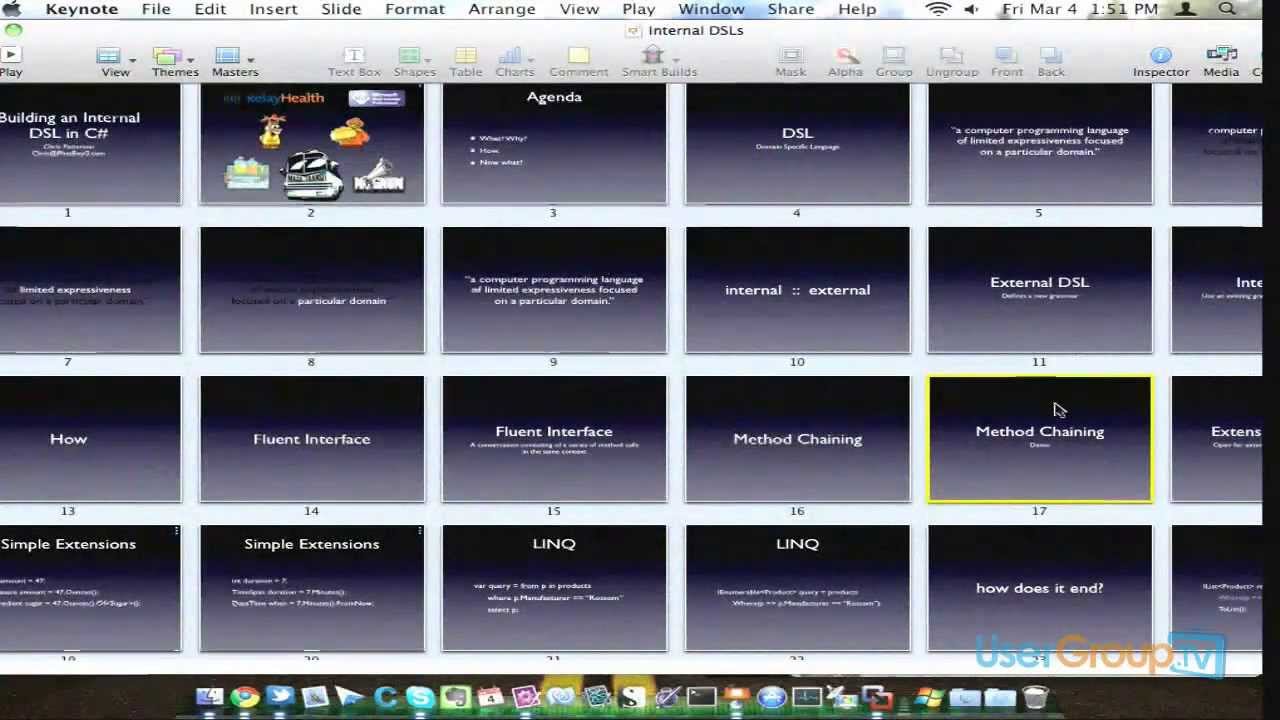1280x720 pixels.
Task: Click the user account menu bar icon
Action: pyautogui.click(x=1186, y=9)
